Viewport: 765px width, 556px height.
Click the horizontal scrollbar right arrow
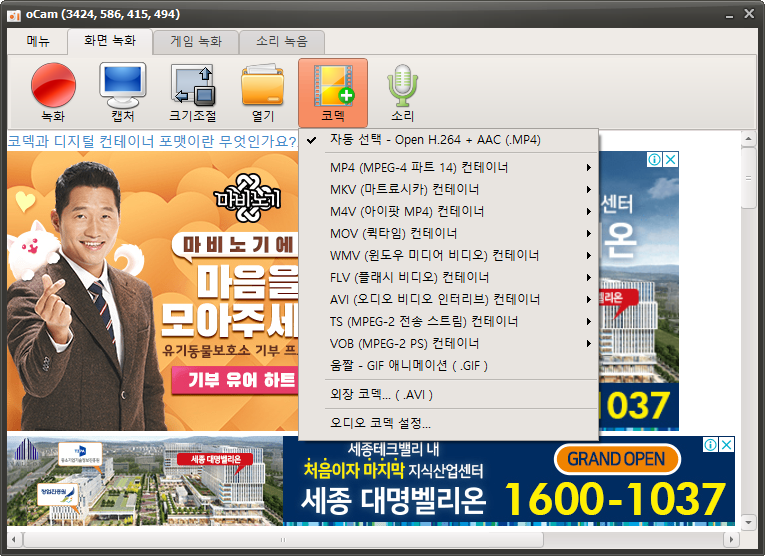click(x=731, y=539)
